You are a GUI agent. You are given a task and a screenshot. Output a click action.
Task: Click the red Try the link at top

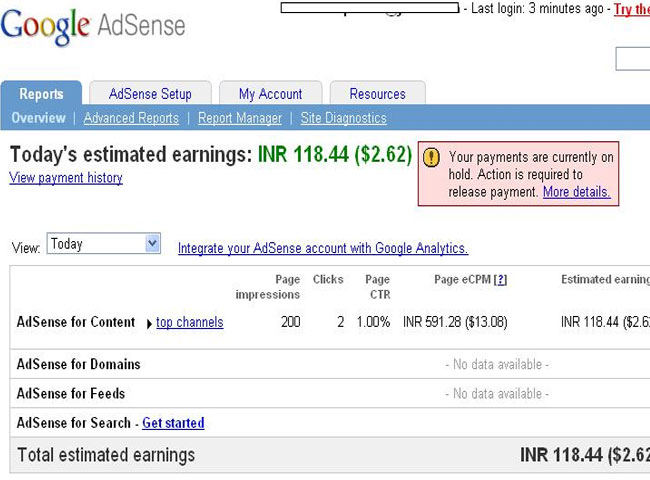coord(632,9)
